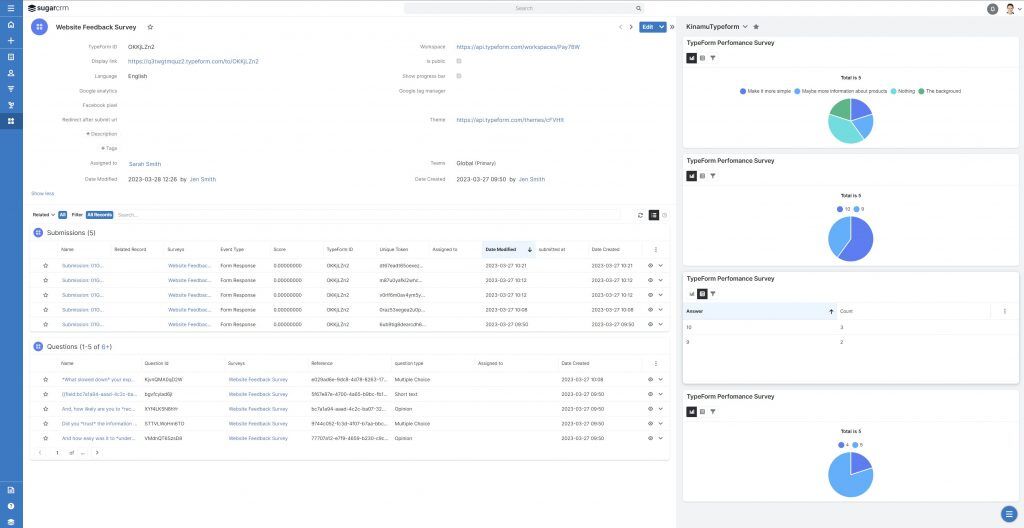1024x528 pixels.
Task: Preview the submission modified 2023-03-27 10:21
Action: 650,266
